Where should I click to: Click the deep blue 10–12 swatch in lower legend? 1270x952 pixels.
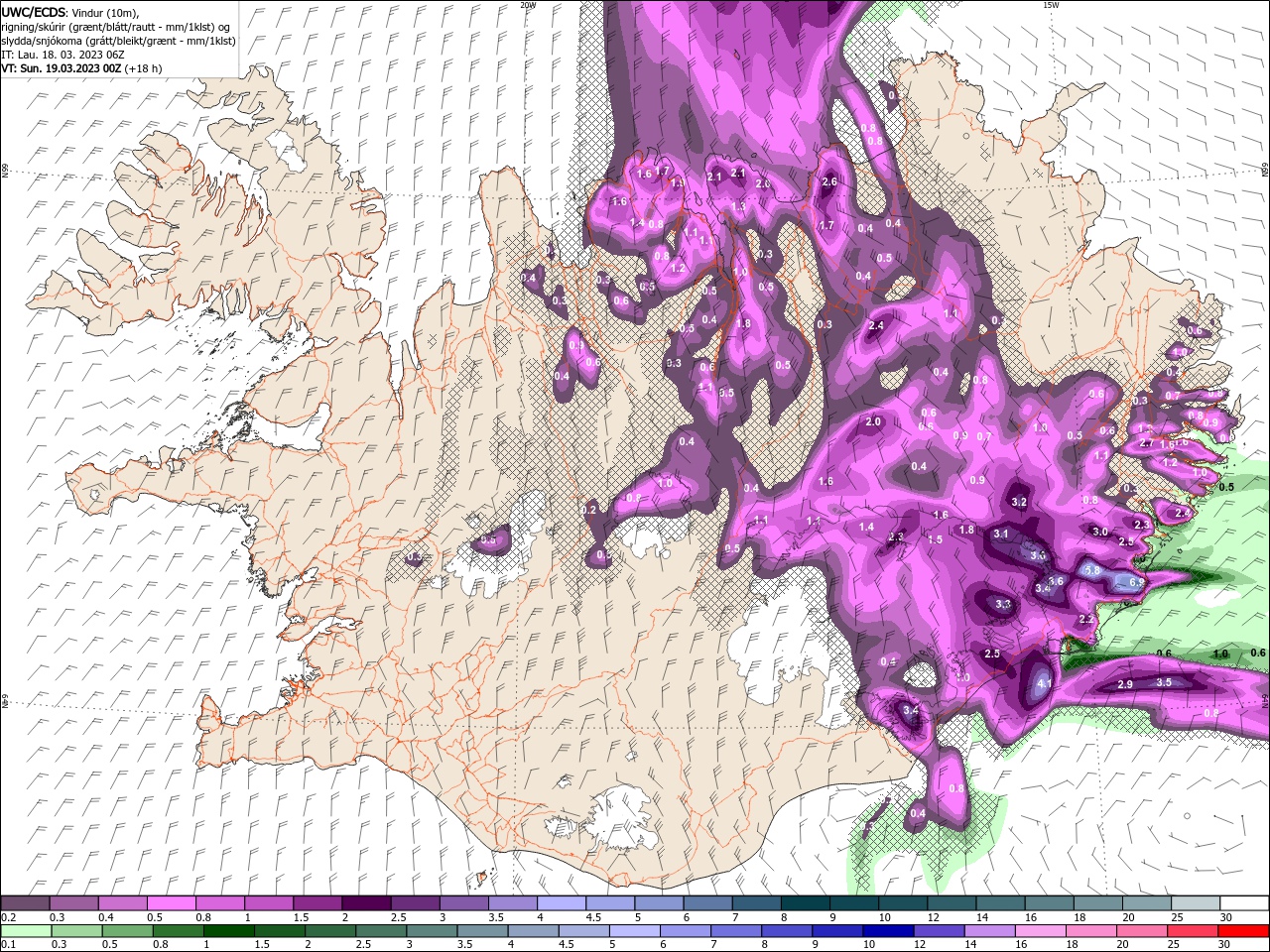(888, 930)
